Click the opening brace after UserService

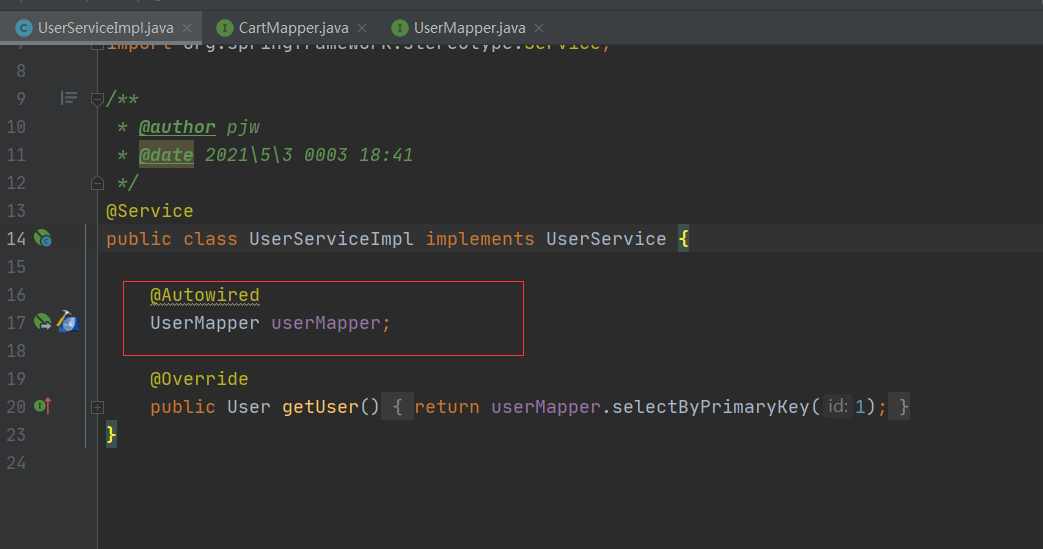683,238
